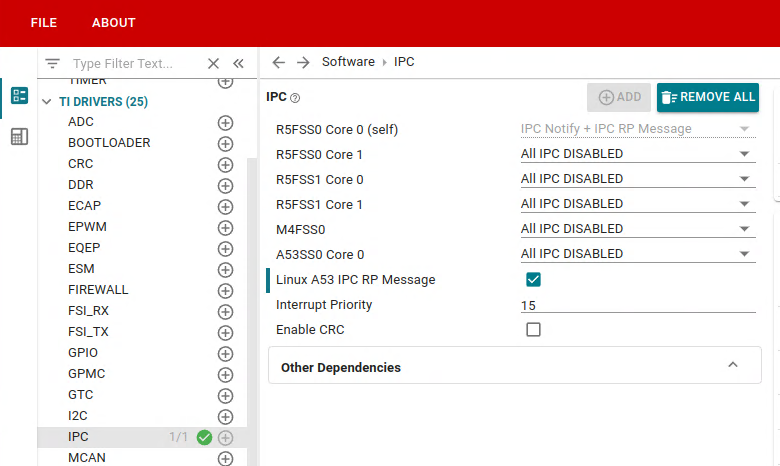Open the M4FSS0 IPC dropdown
780x466 pixels.
click(x=638, y=229)
